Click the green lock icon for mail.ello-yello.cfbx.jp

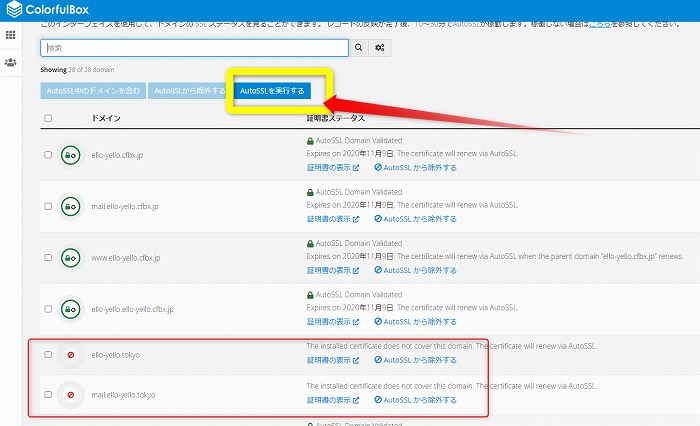tap(70, 206)
